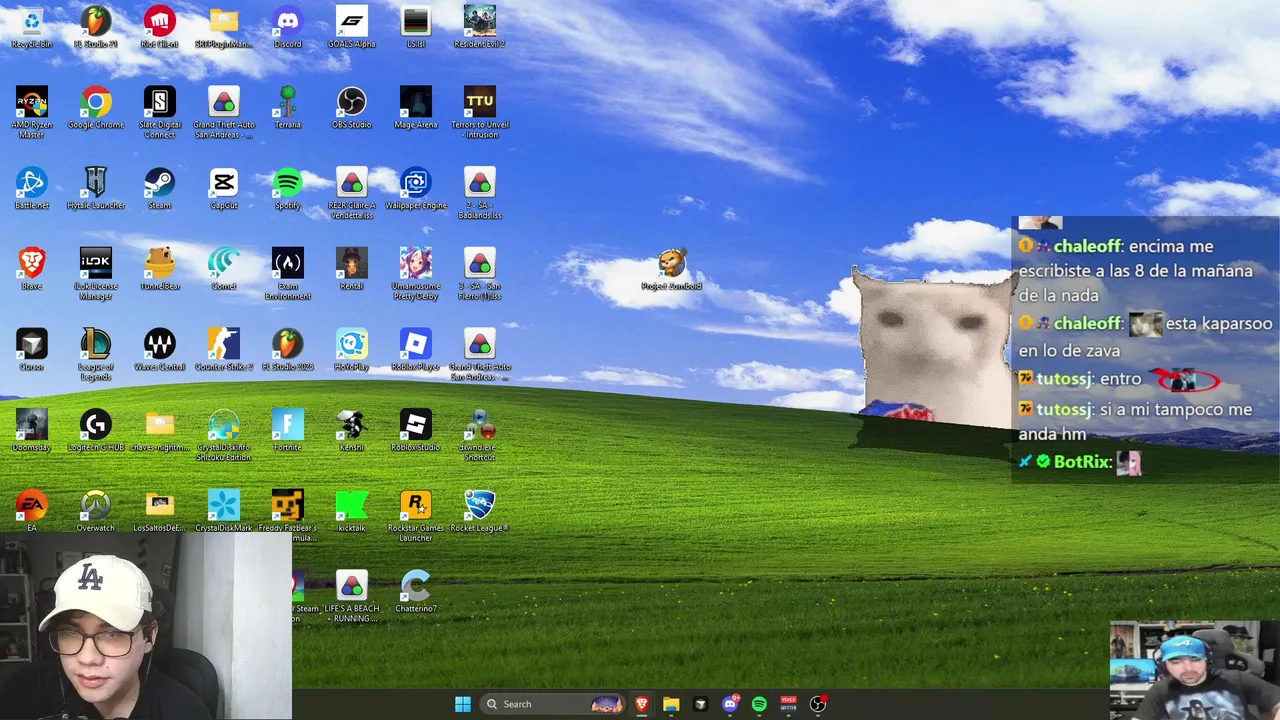The height and width of the screenshot is (720, 1280).
Task: Select LIFE'S A BEACH + RUNNING file
Action: [352, 597]
